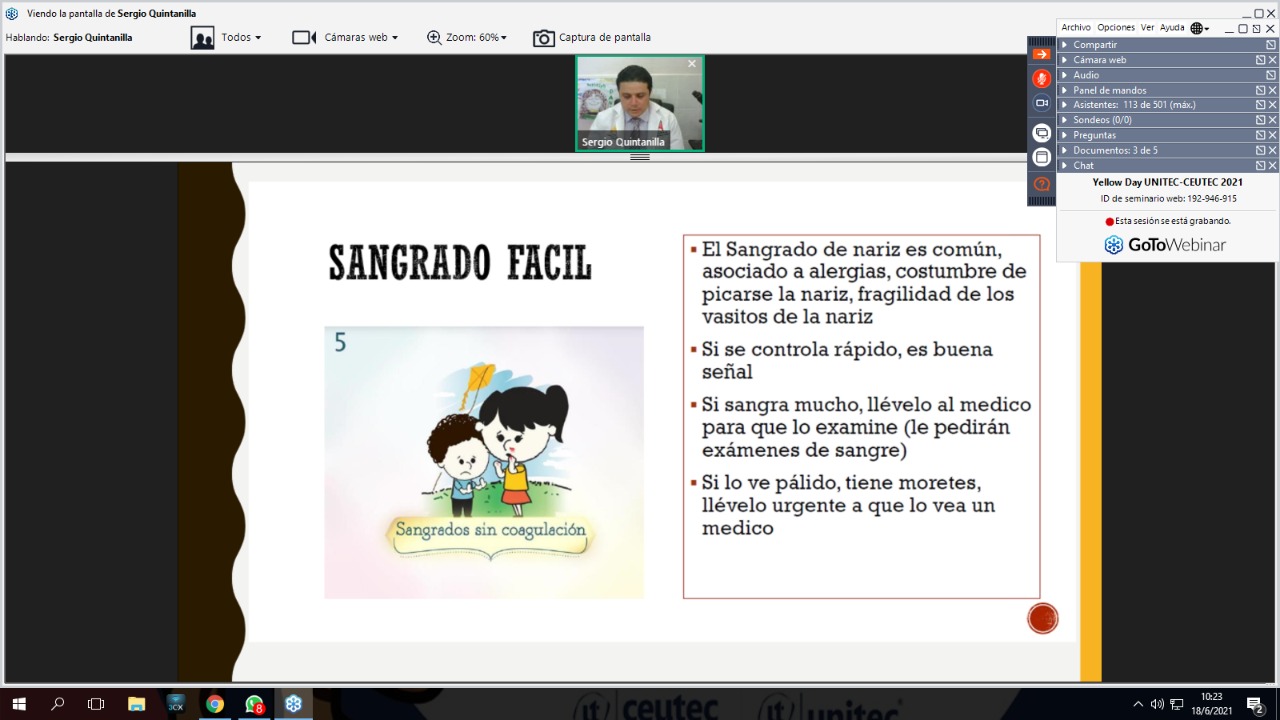This screenshot has height=720, width=1280.
Task: Show hidden system tray icons
Action: [x=1138, y=704]
